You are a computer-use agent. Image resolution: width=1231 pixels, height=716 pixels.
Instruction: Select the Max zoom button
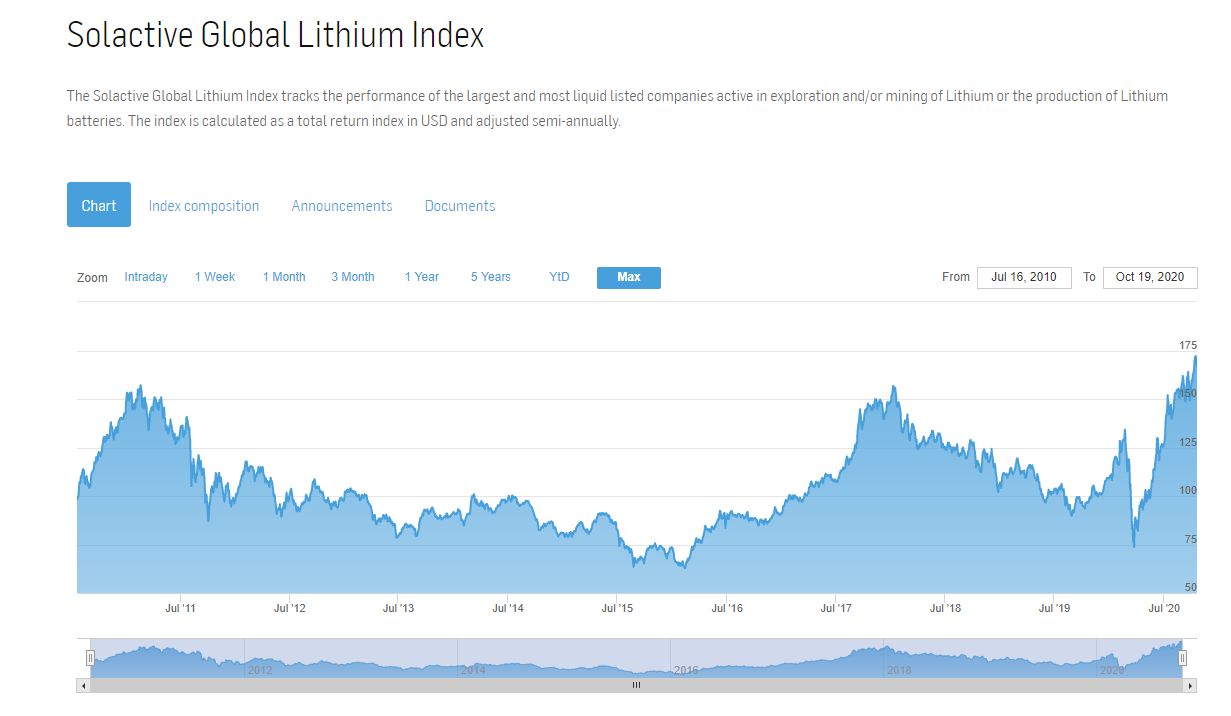[629, 278]
